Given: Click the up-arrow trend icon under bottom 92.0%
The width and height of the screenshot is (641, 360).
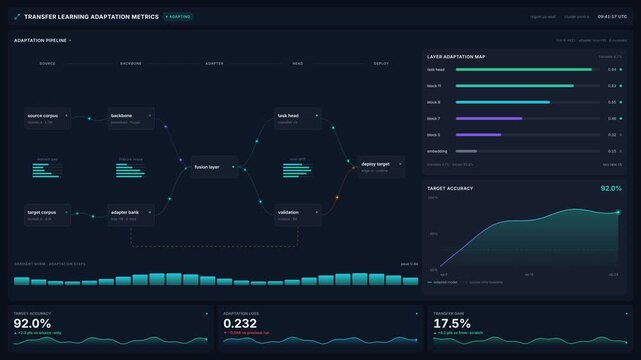Looking at the screenshot, I should tap(15, 333).
